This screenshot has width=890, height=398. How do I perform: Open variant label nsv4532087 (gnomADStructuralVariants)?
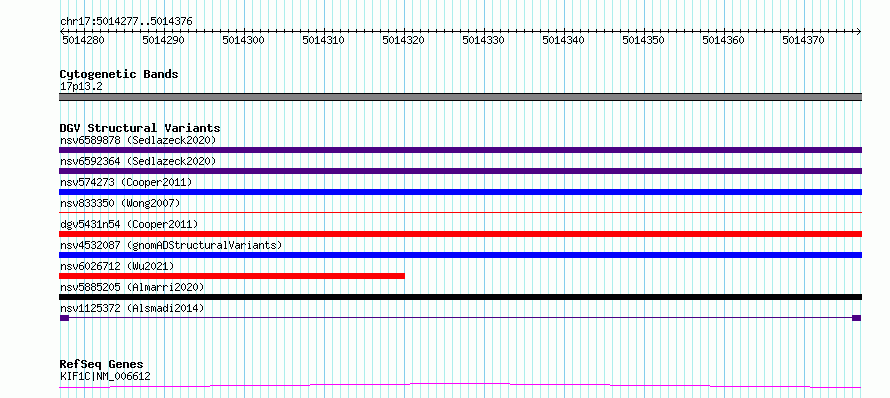171,245
